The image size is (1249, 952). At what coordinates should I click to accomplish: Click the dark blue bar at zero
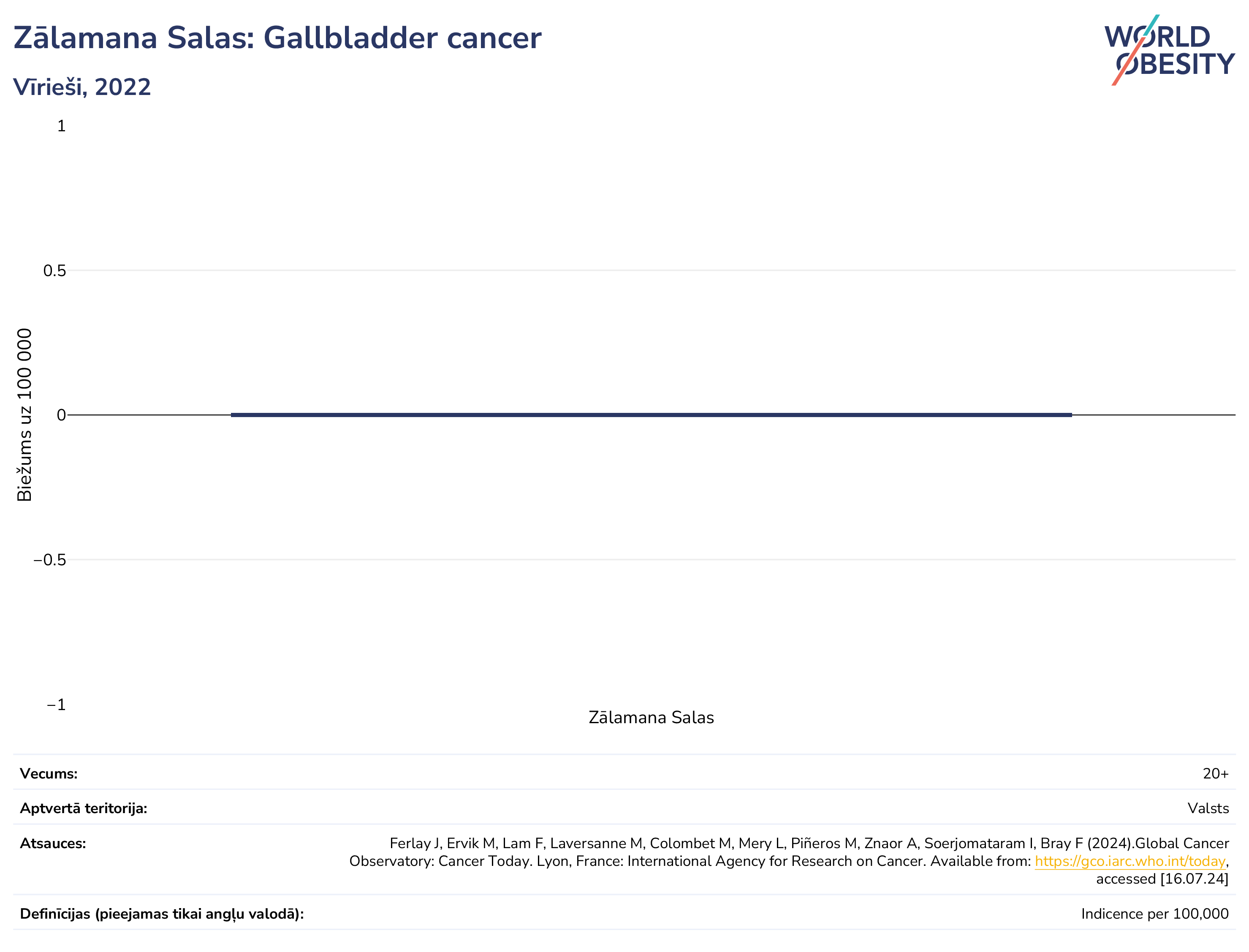(651, 415)
